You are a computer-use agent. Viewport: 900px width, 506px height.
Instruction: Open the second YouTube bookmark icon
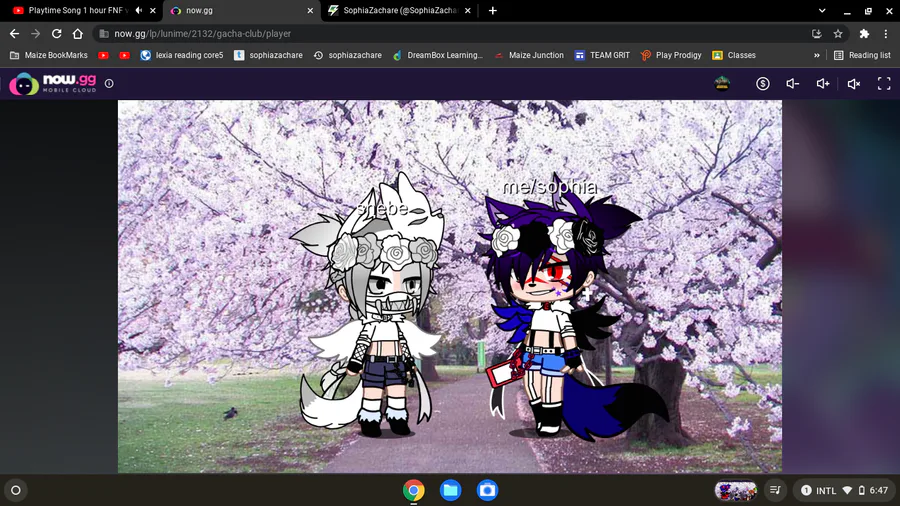click(125, 55)
